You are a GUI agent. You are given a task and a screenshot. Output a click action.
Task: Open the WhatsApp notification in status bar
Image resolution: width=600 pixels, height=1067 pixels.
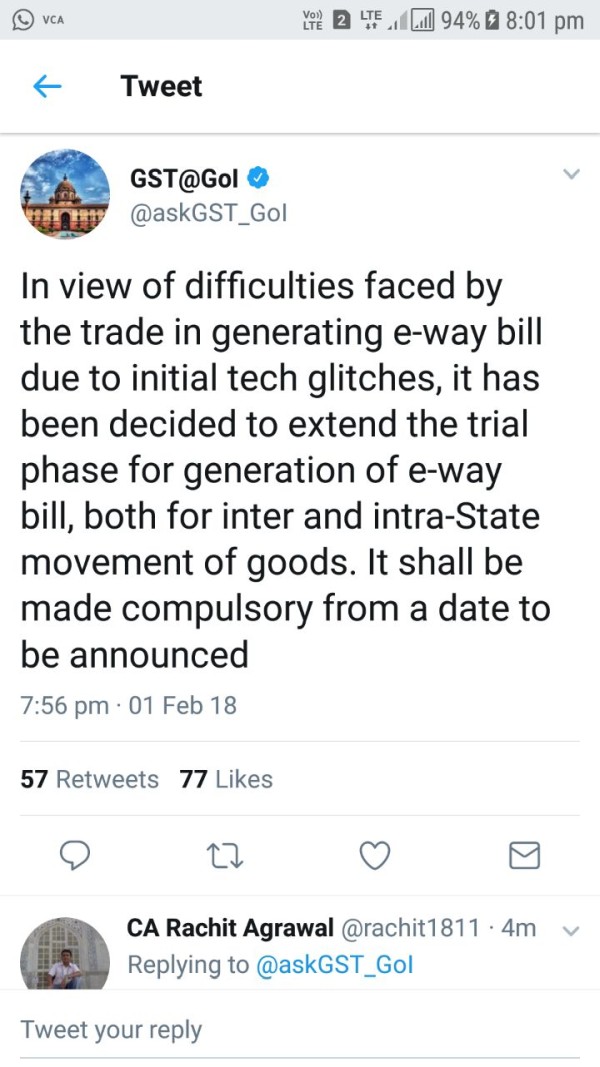pos(21,20)
